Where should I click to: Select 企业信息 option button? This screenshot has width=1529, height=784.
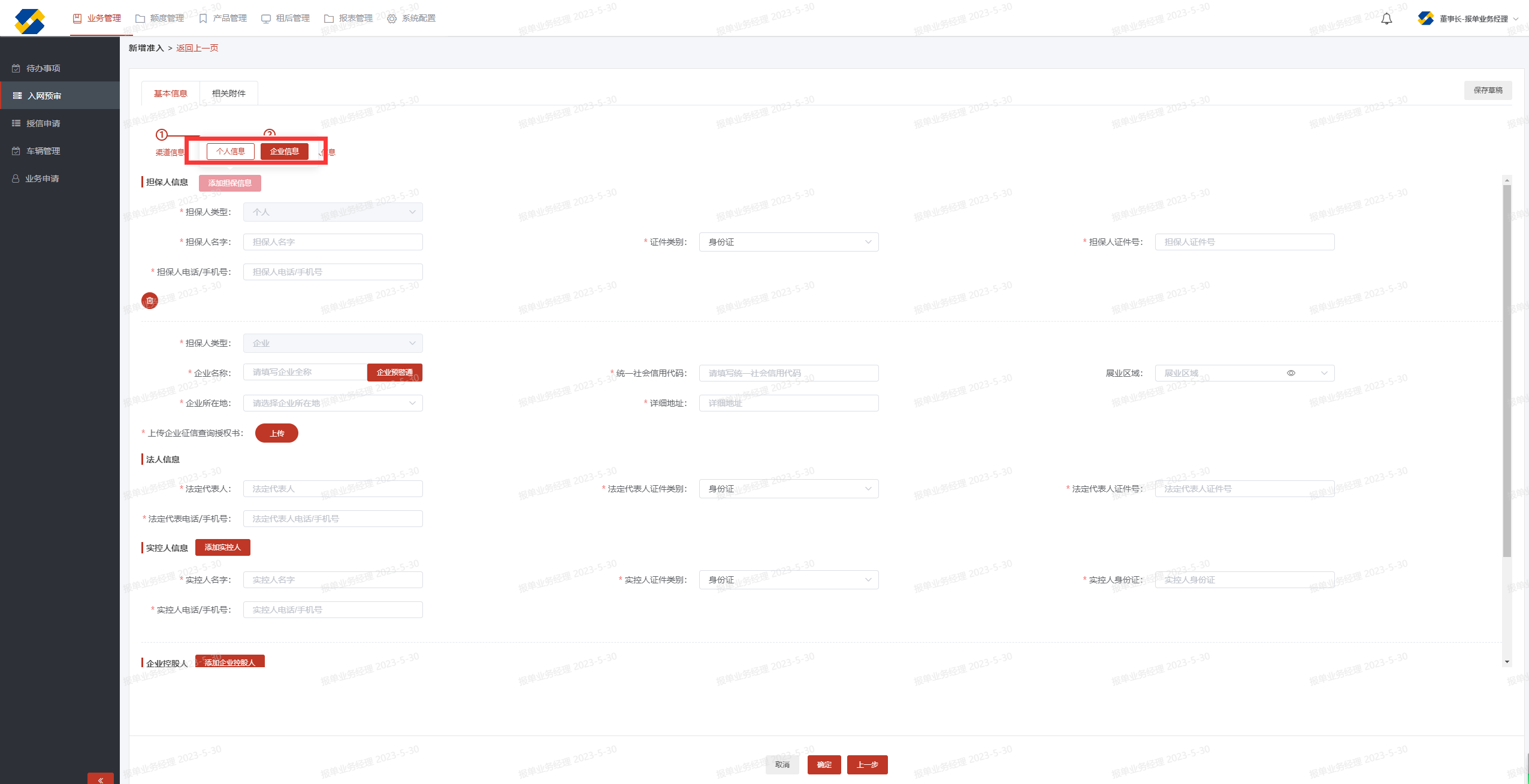point(285,152)
